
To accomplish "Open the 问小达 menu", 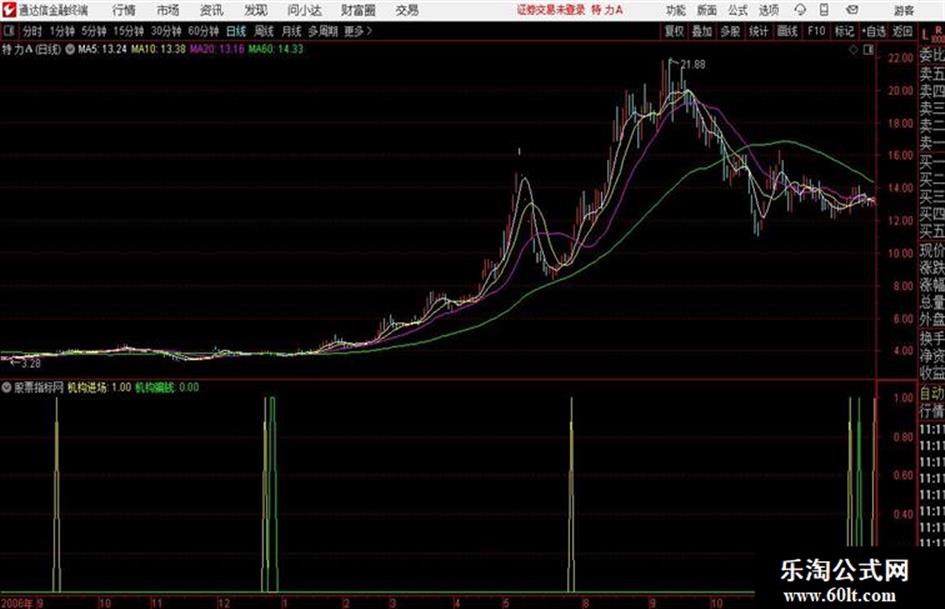I will [x=304, y=10].
